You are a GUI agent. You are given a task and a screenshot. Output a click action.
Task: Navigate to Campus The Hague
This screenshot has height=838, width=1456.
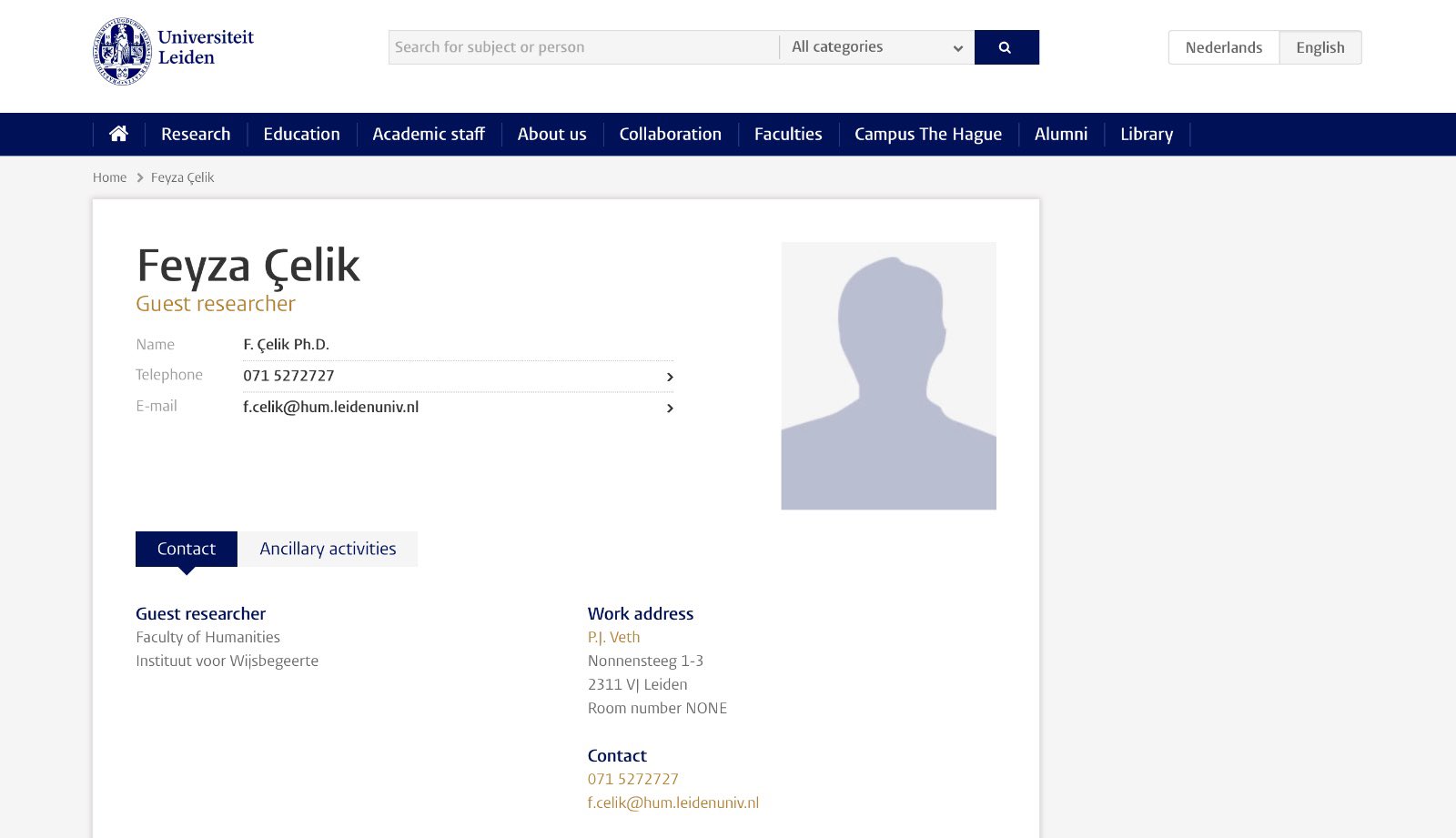[x=927, y=135]
